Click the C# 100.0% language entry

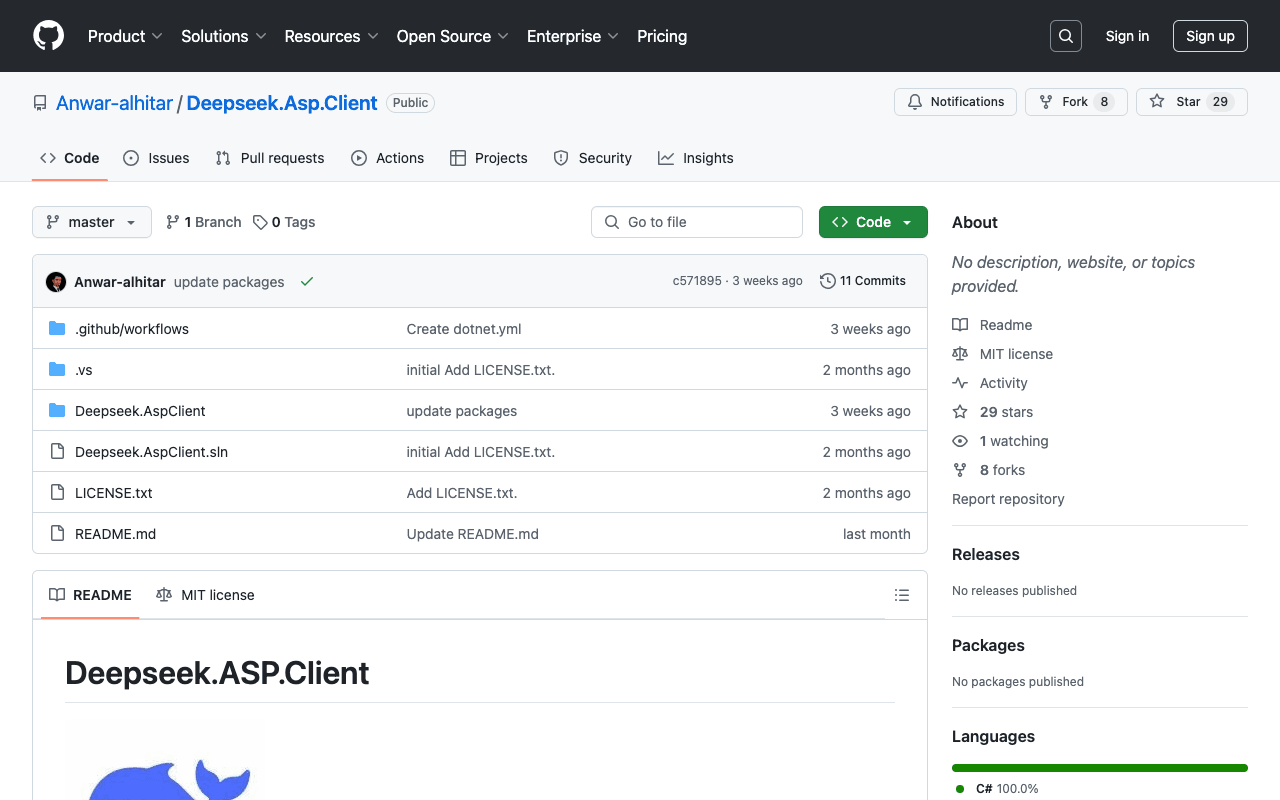[x=997, y=789]
